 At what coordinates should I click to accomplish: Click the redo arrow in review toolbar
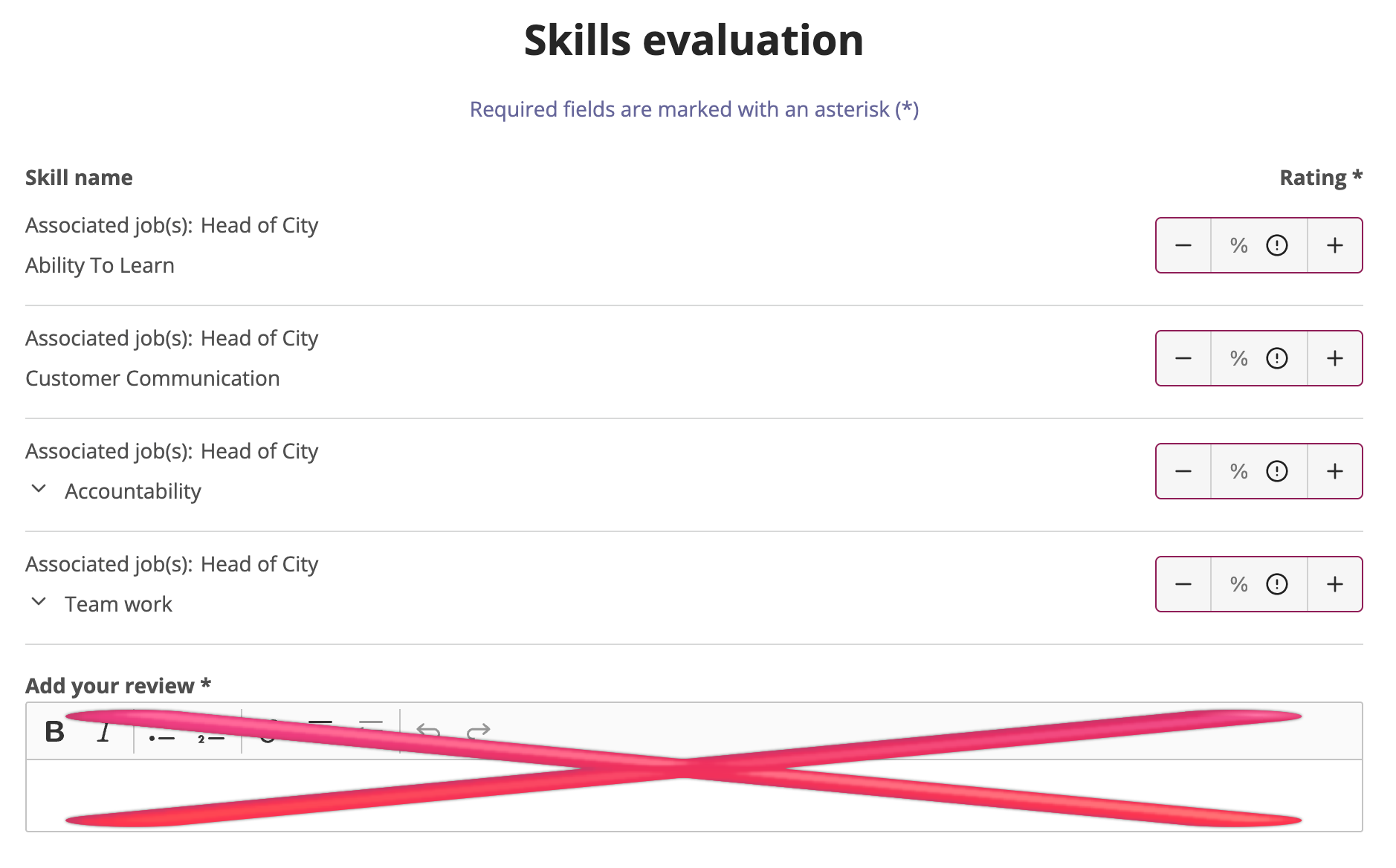click(478, 732)
